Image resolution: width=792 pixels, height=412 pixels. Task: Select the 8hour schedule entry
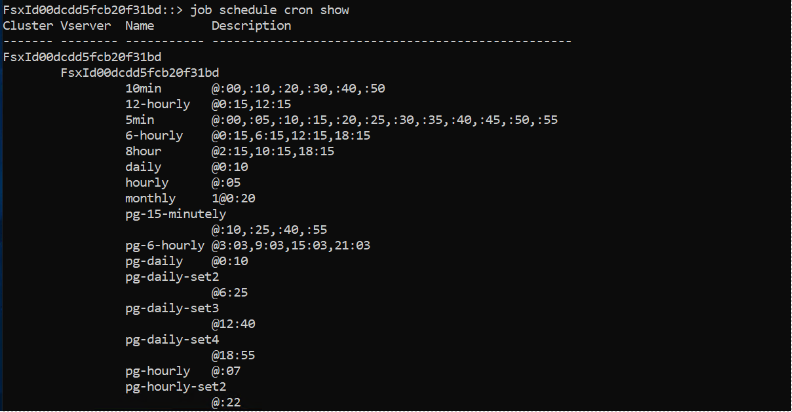pos(143,151)
